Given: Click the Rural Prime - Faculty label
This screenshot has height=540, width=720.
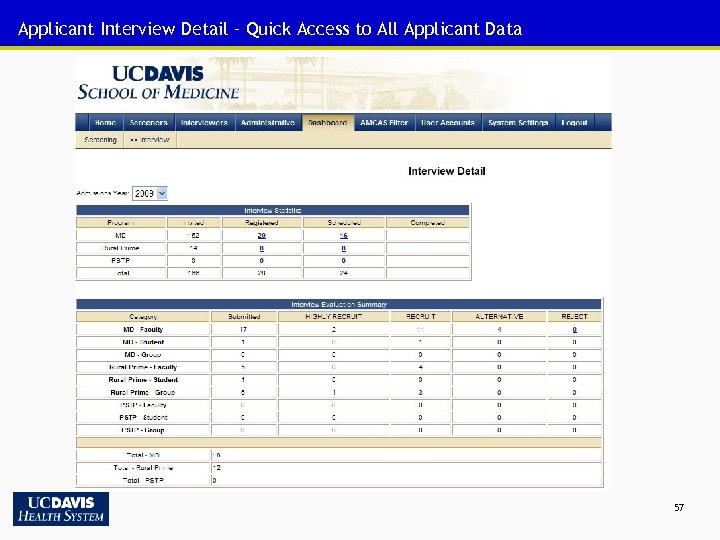Looking at the screenshot, I should coord(143,367).
